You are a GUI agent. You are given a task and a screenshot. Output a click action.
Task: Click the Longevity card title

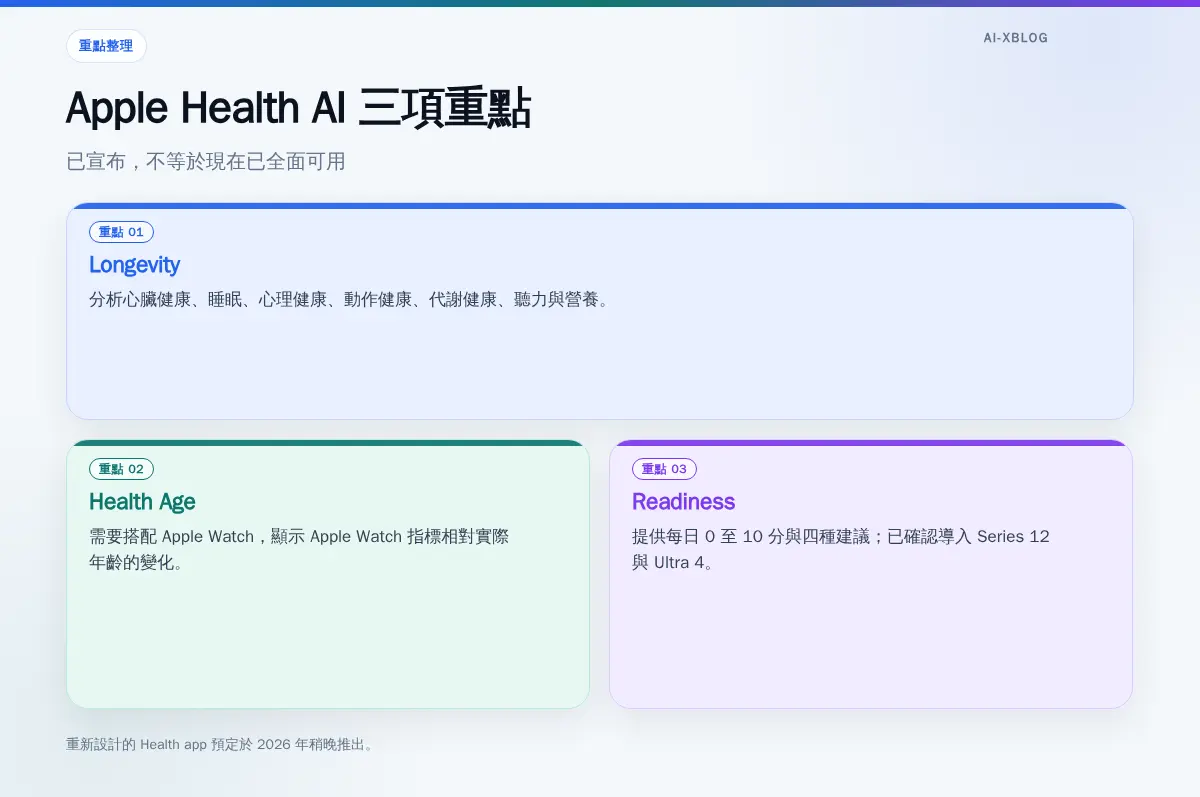tap(134, 265)
